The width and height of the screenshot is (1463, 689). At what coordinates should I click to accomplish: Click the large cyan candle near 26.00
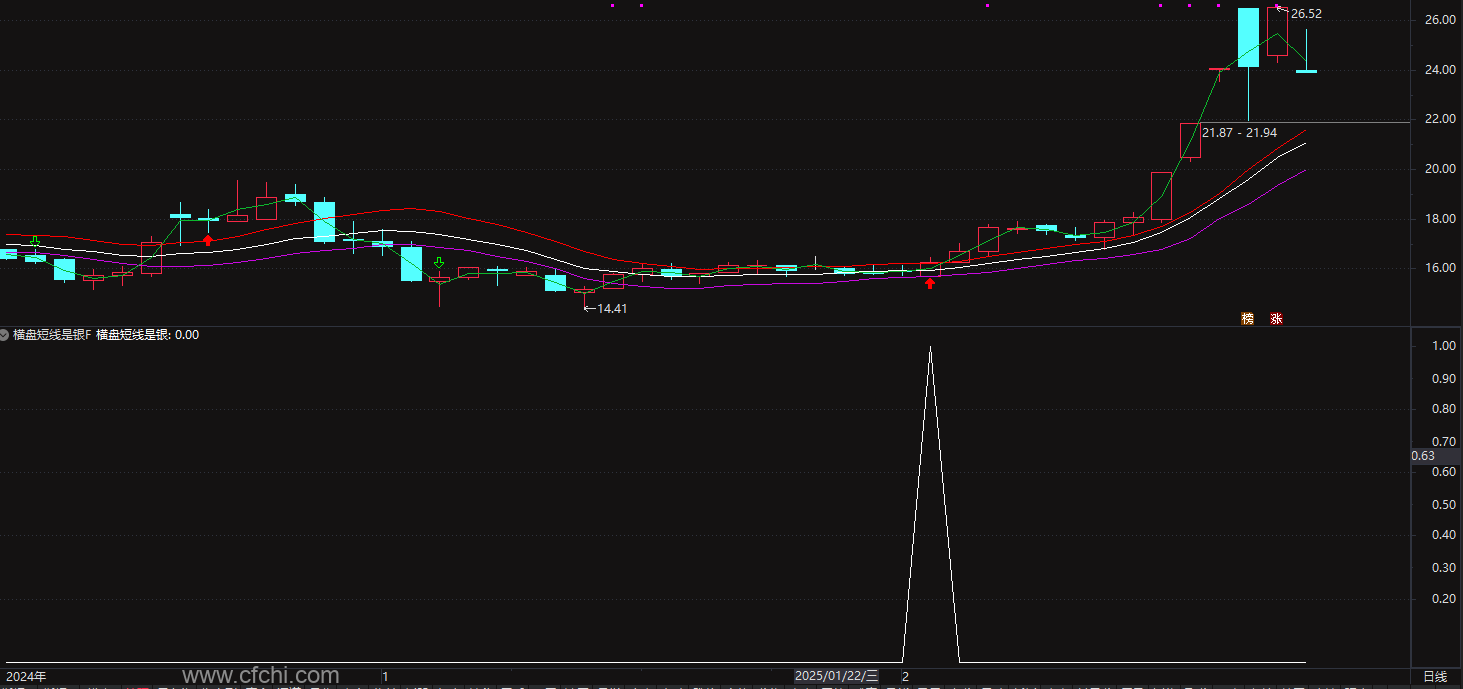click(1248, 37)
